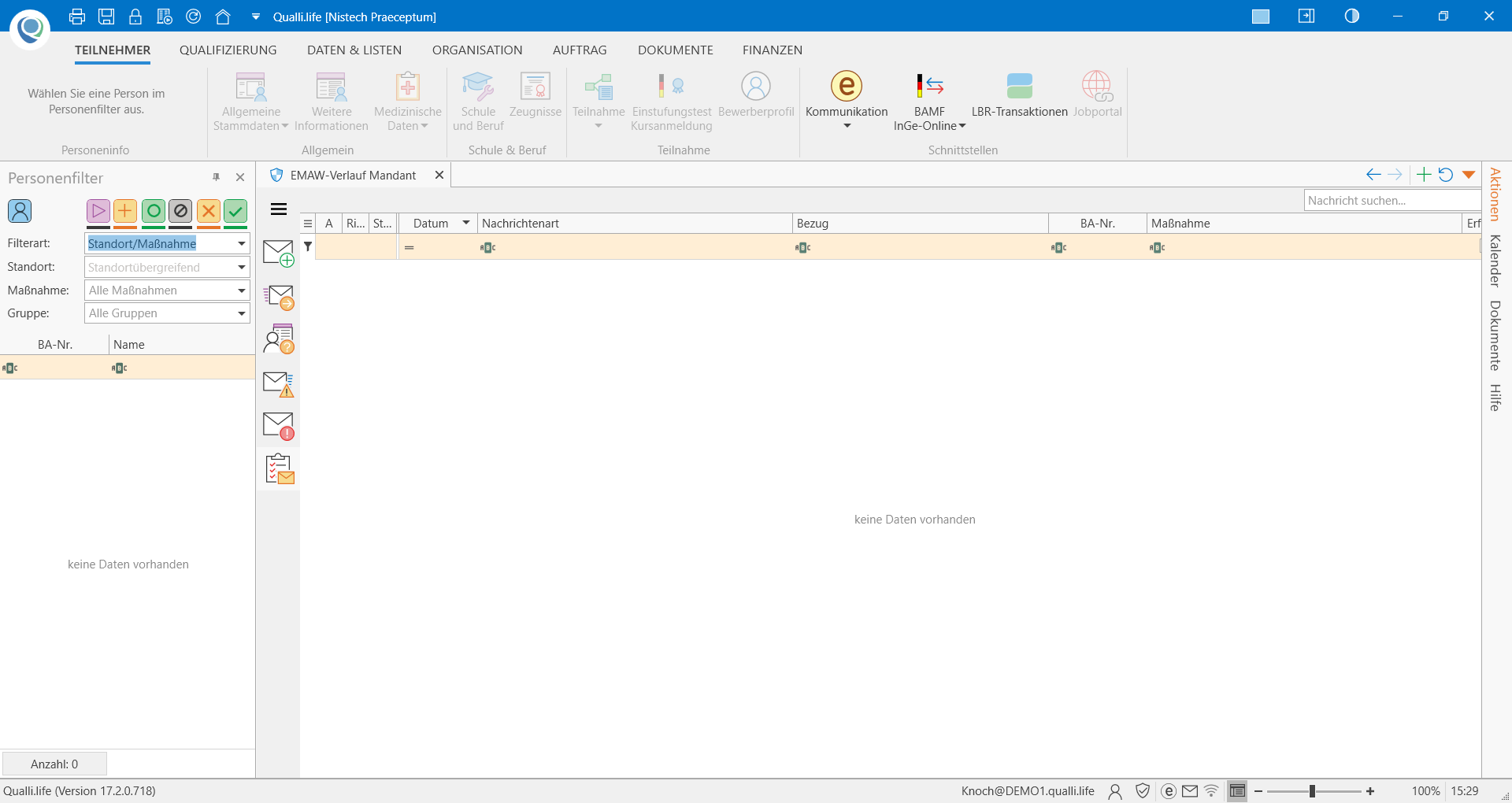Switch to ORGANISATION ribbon tab

[x=477, y=50]
